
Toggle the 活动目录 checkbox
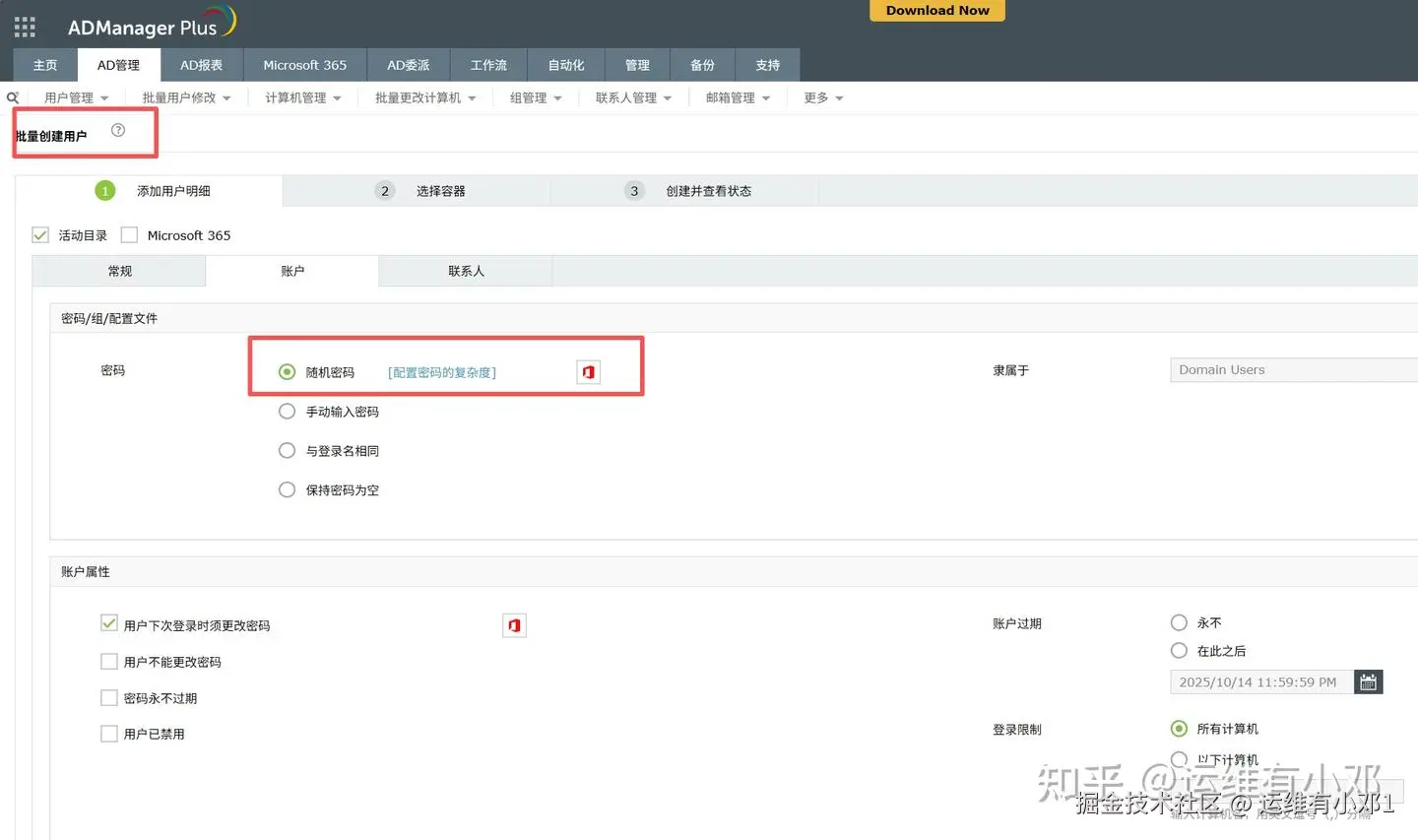(40, 235)
